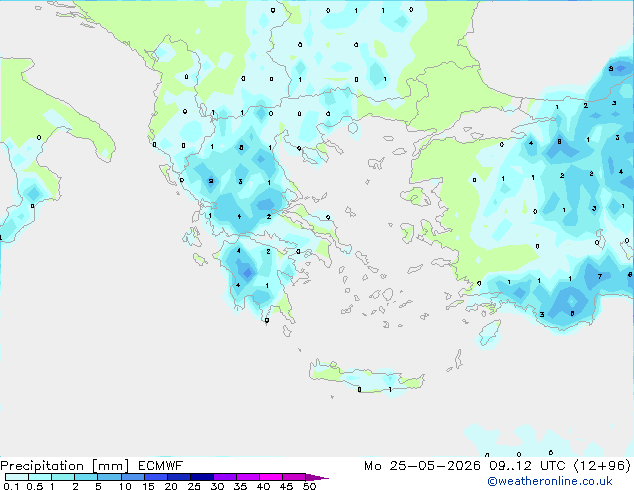The image size is (634, 490).
Task: Pick the 15–20 mm legend color swatch
Action: pos(156,477)
